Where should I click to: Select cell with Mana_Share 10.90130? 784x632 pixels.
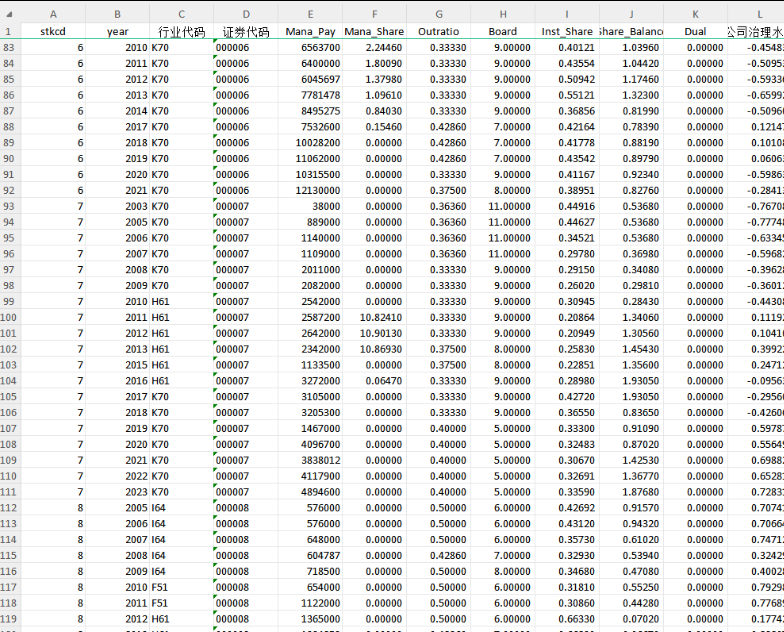(374, 334)
